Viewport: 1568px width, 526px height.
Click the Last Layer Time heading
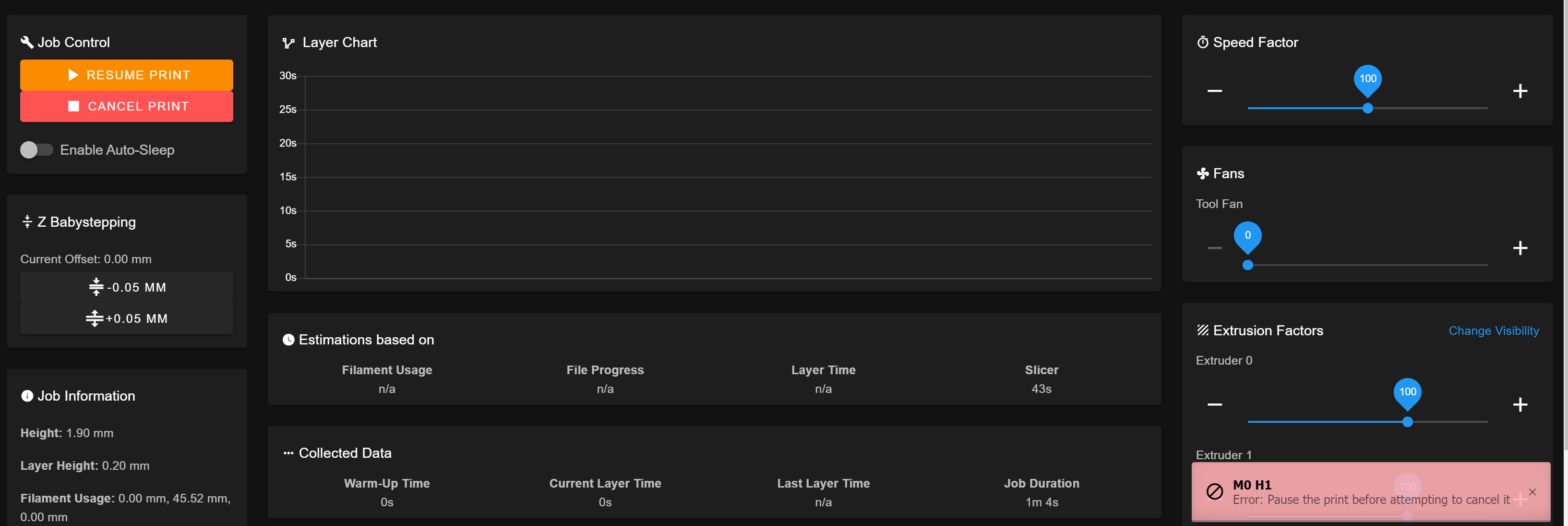coord(823,483)
